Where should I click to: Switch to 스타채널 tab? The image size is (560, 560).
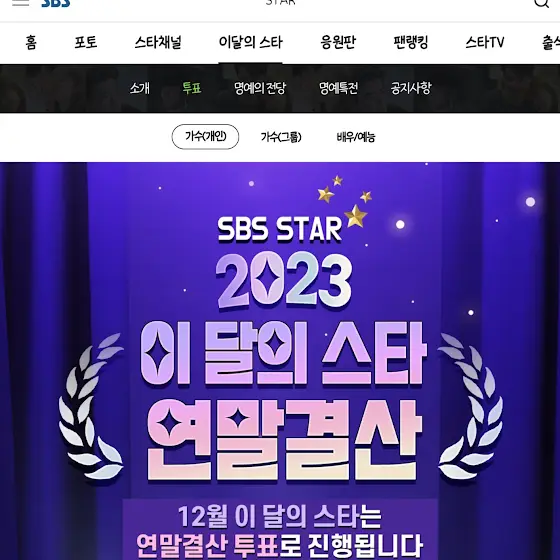pos(158,42)
